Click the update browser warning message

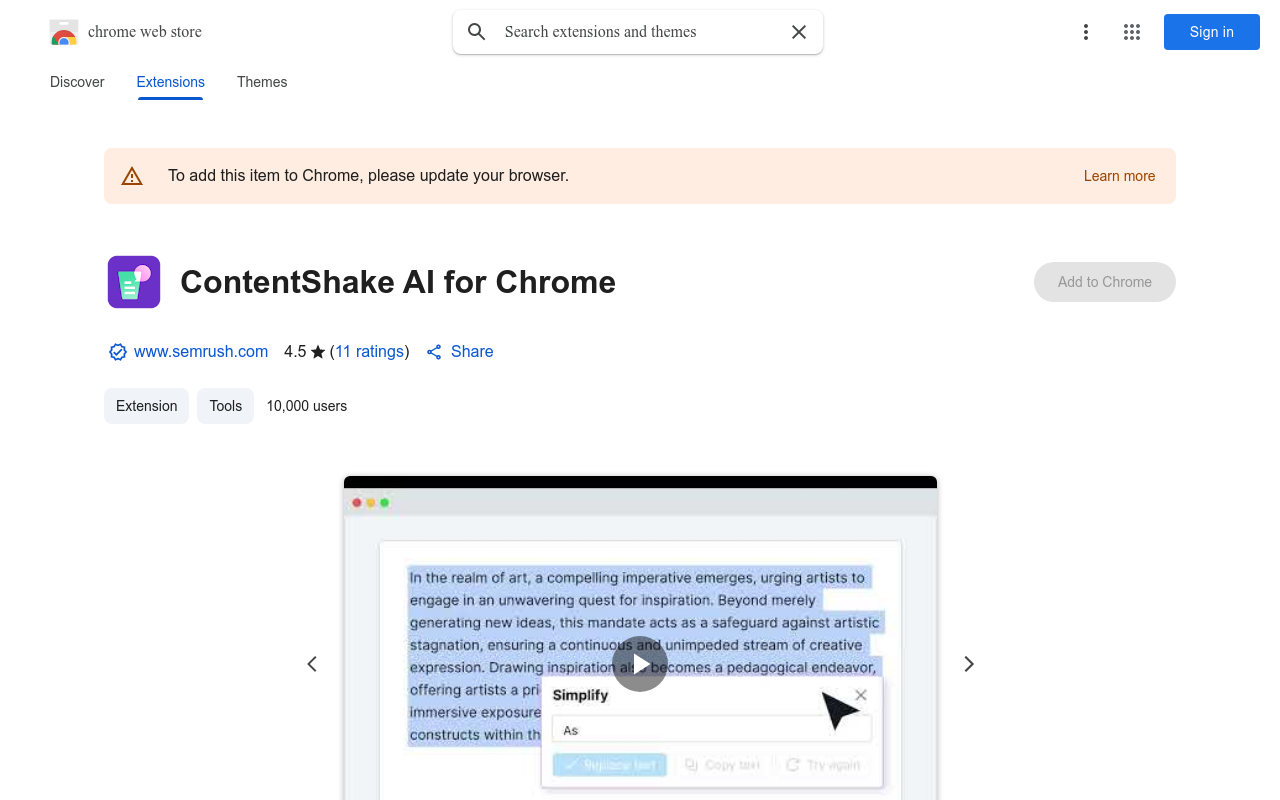pos(368,176)
